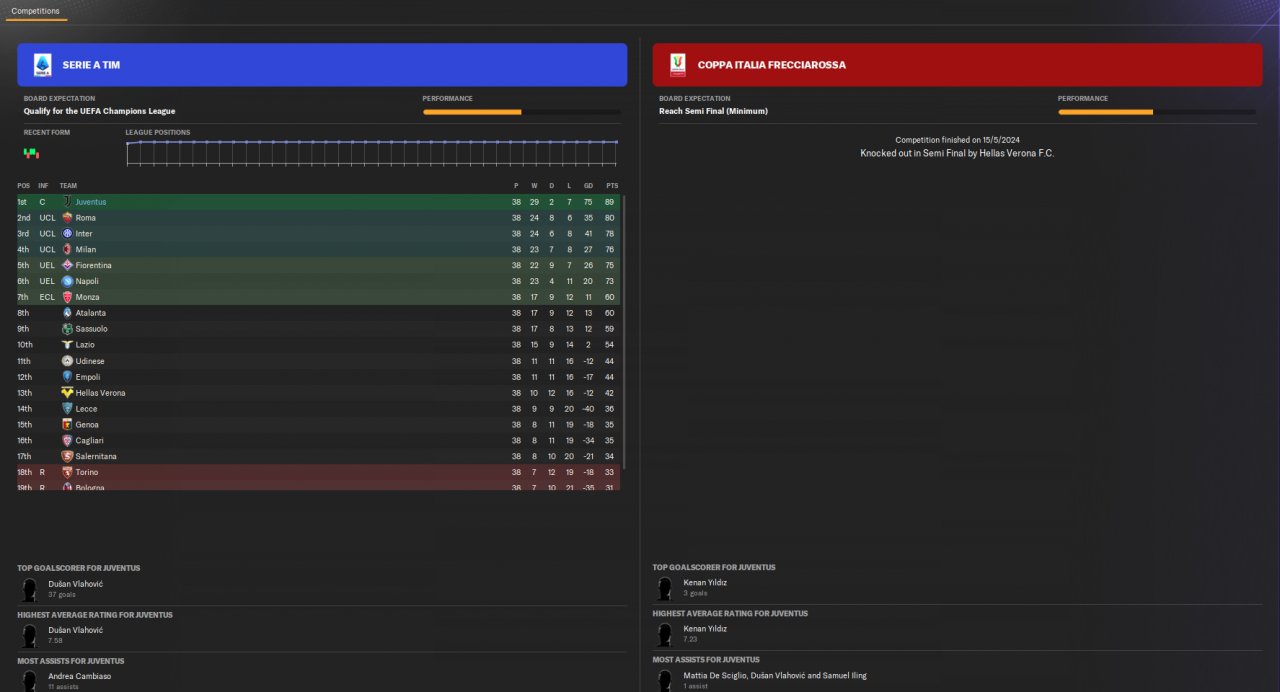
Task: Click the Atalanta club badge
Action: [67, 313]
